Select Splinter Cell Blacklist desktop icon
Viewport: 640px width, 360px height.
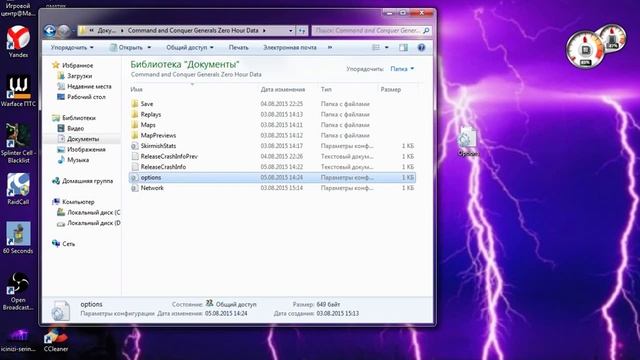(18, 143)
